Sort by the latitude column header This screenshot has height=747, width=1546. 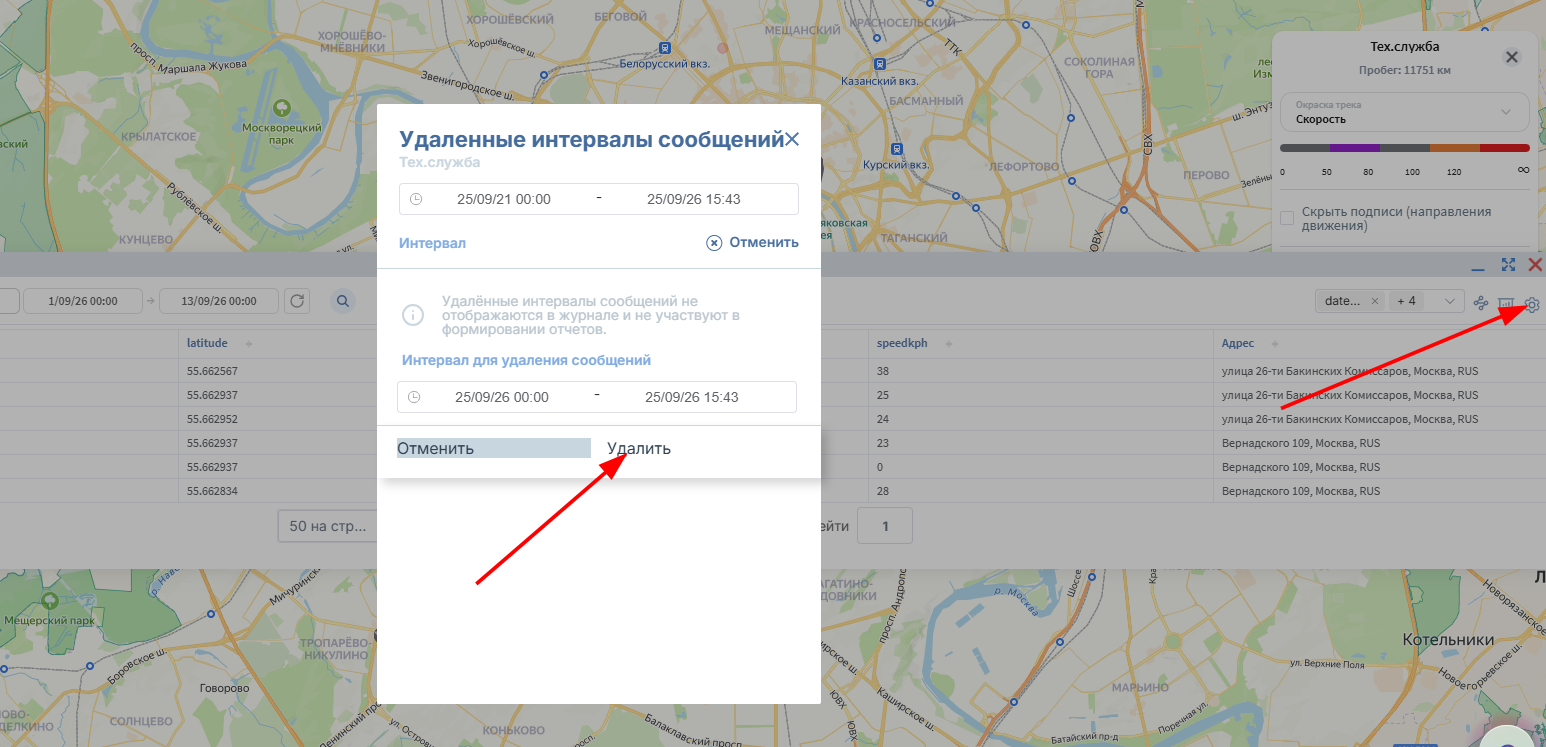pyautogui.click(x=207, y=343)
